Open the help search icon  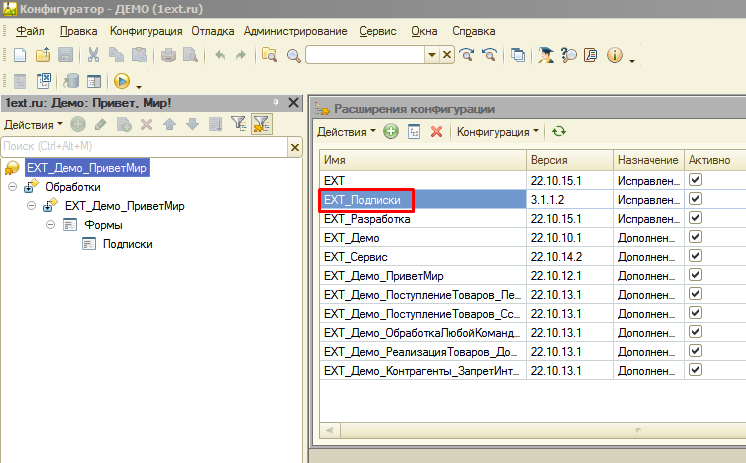[x=568, y=55]
